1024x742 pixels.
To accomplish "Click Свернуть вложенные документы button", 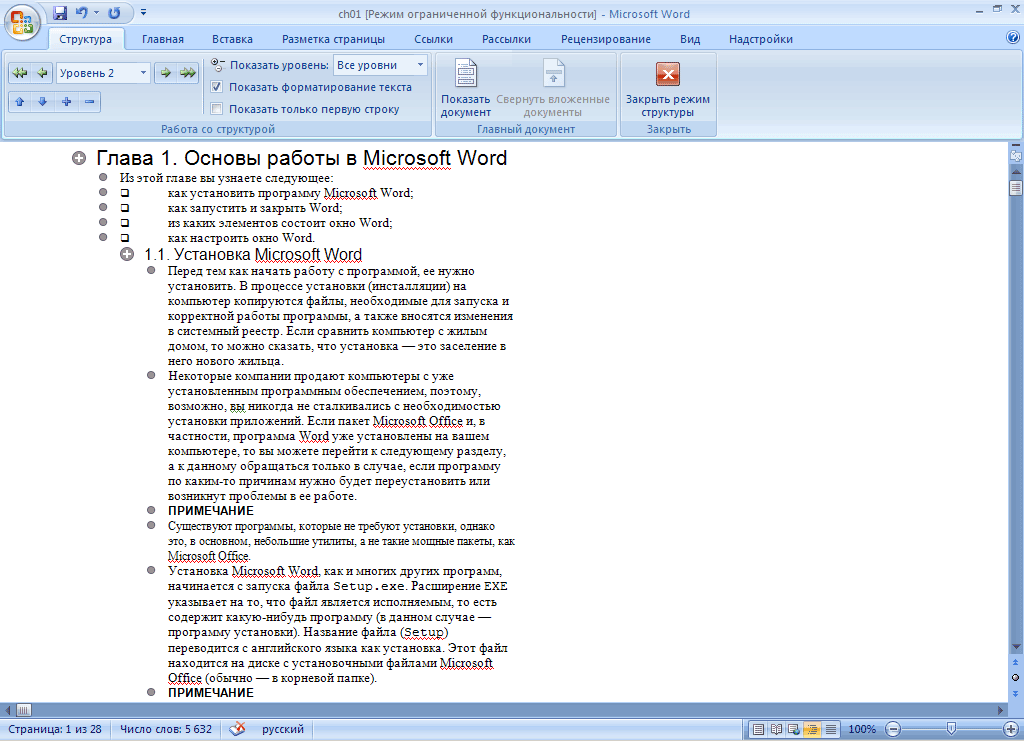I will coord(552,88).
